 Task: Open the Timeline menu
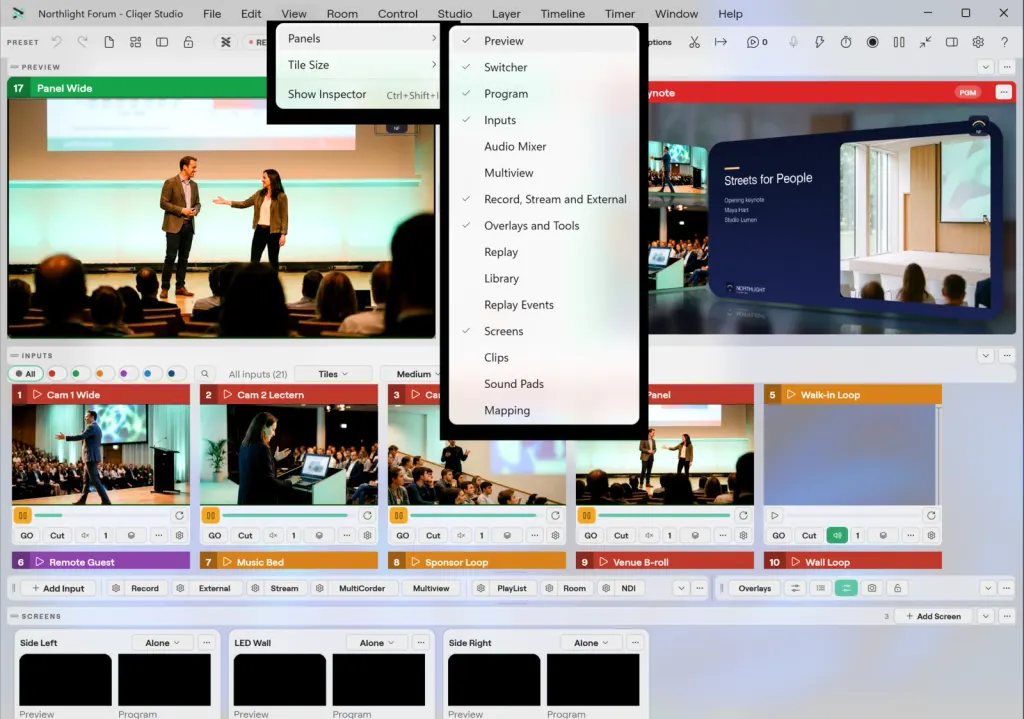pyautogui.click(x=562, y=14)
